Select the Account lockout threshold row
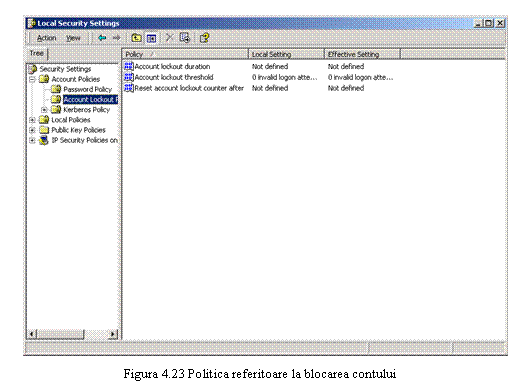 coord(259,77)
